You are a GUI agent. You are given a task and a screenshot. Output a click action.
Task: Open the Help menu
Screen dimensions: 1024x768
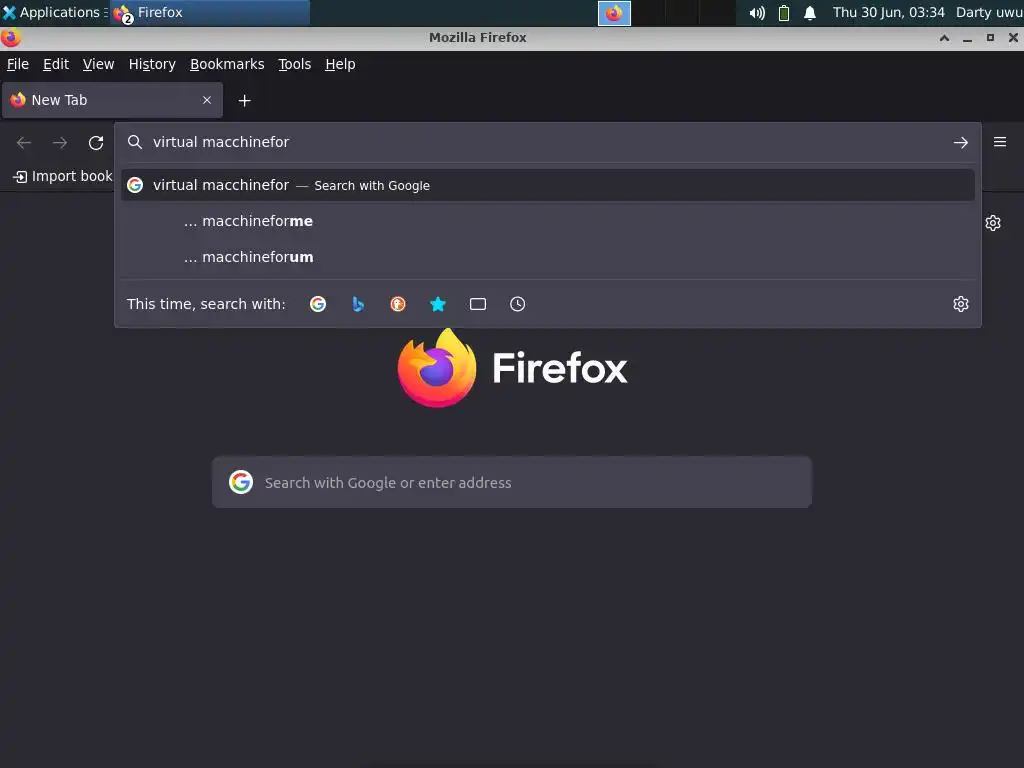(x=340, y=64)
